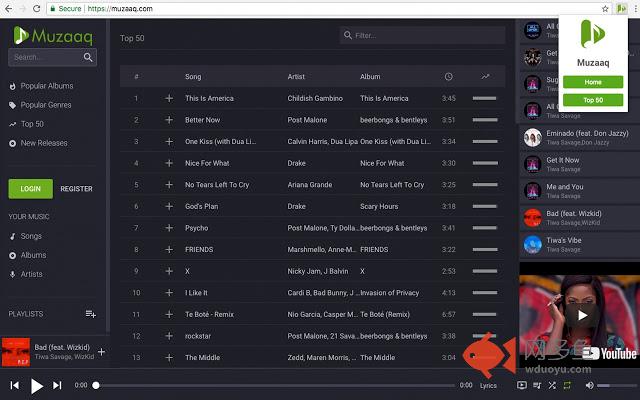Play the YouTube video thumbnail
The width and height of the screenshot is (640, 400).
(x=582, y=315)
